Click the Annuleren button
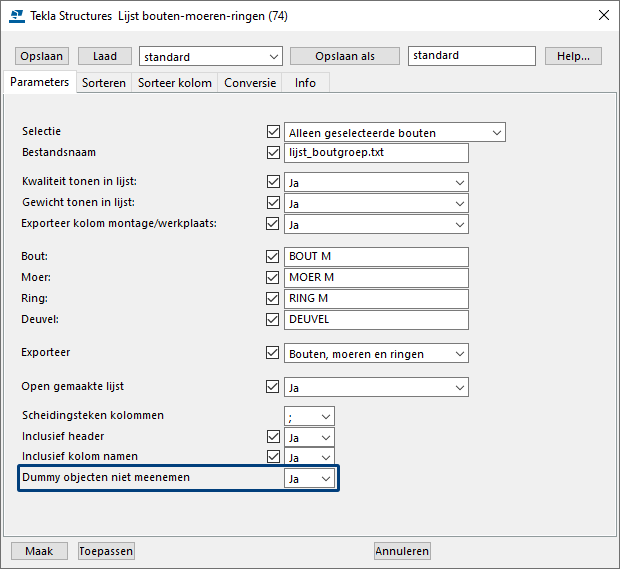 (402, 551)
